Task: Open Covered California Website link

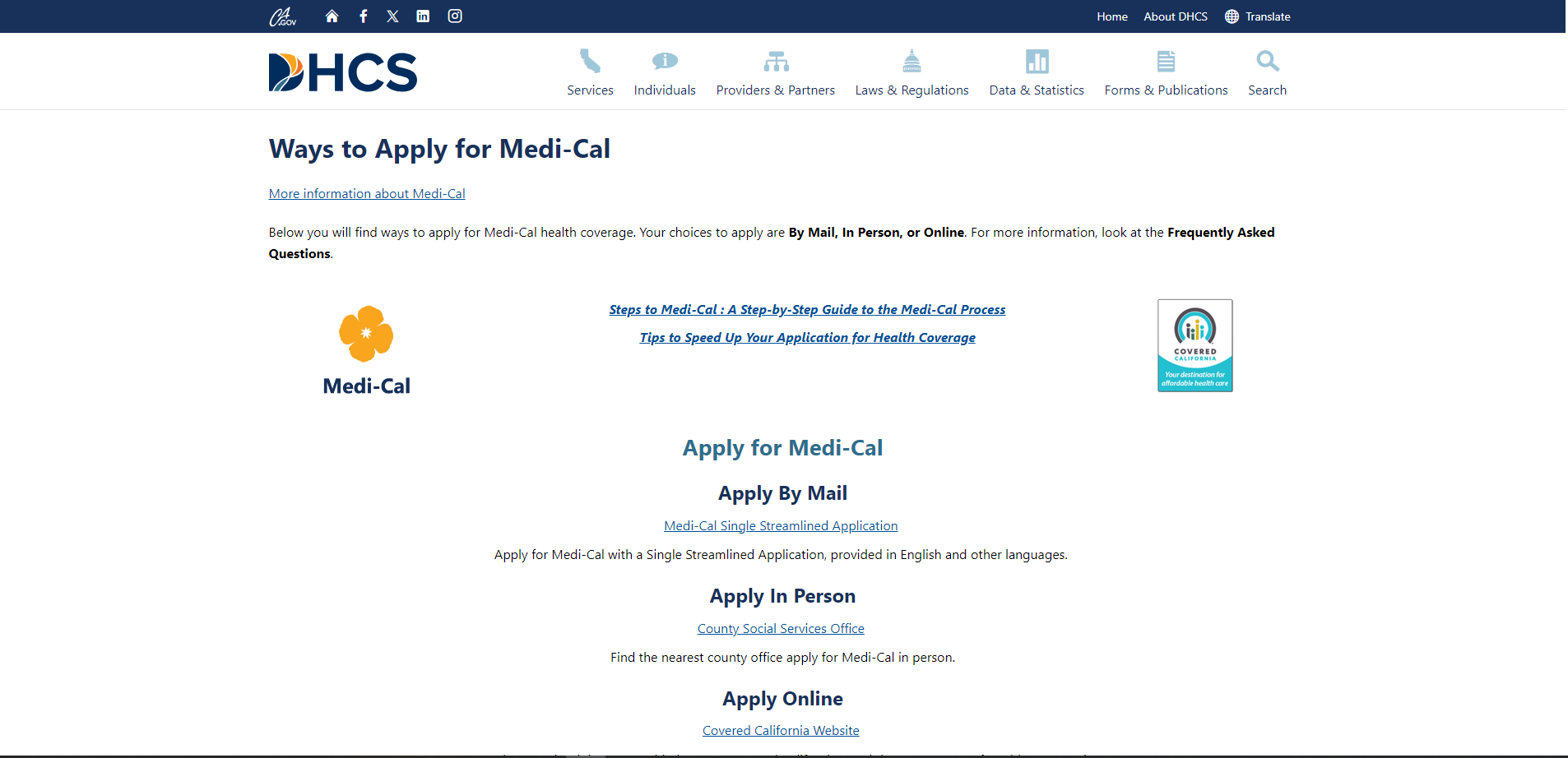Action: (781, 731)
